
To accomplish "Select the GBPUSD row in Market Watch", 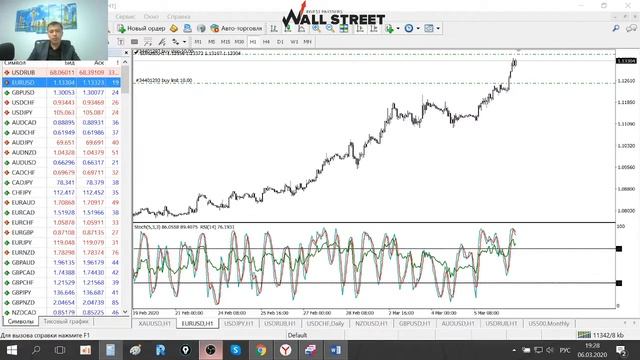I will click(61, 92).
